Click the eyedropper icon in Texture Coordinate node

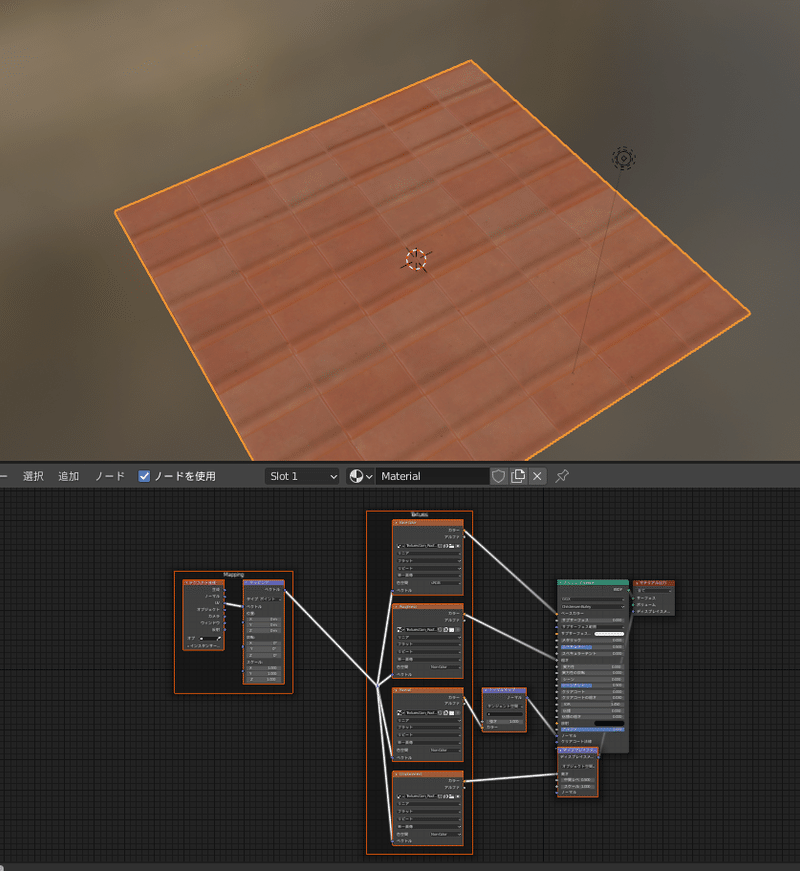pos(219,638)
